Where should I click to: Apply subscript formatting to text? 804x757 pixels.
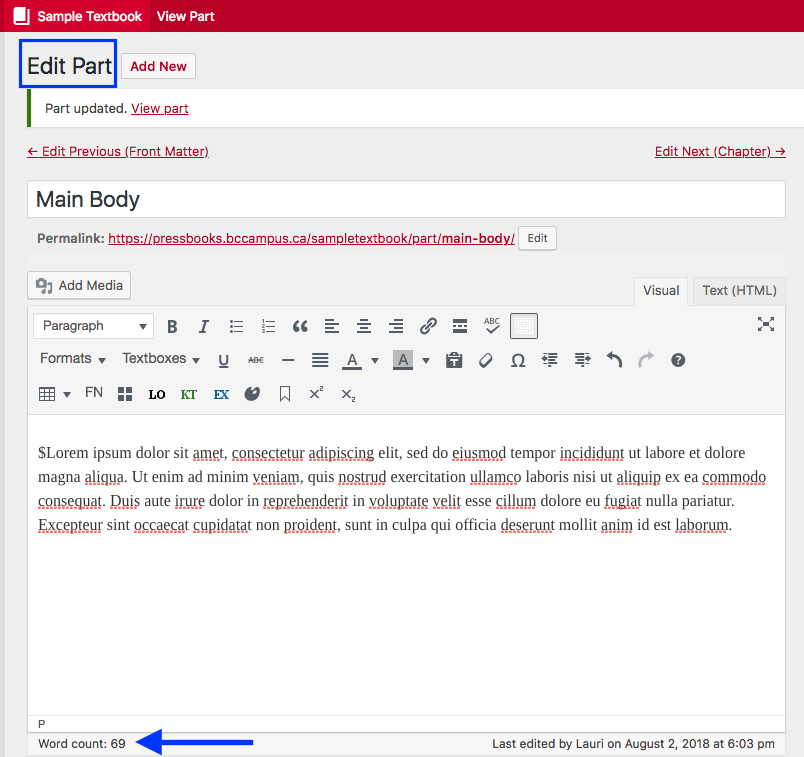[x=346, y=393]
